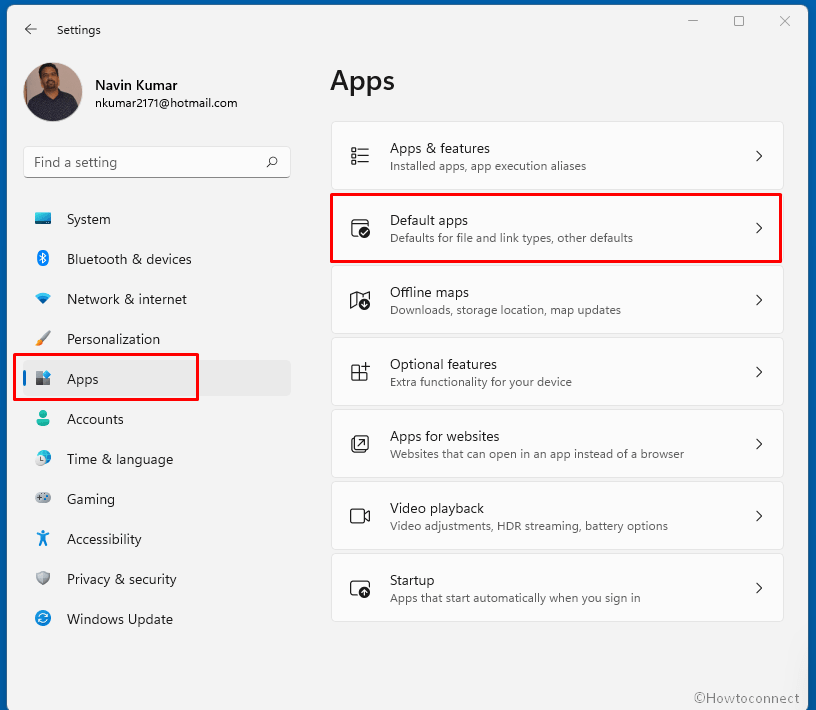
Task: Click the Accounts person icon
Action: click(43, 419)
